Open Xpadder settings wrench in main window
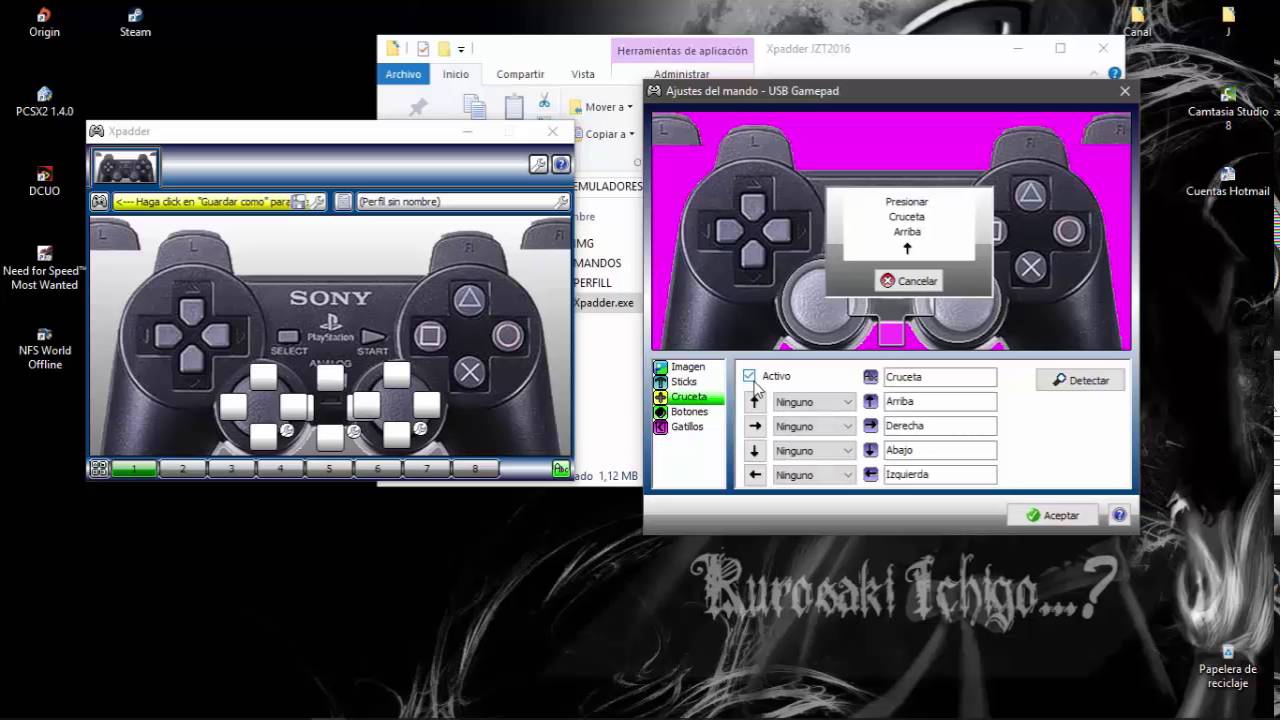Viewport: 1280px width, 720px height. coord(538,165)
